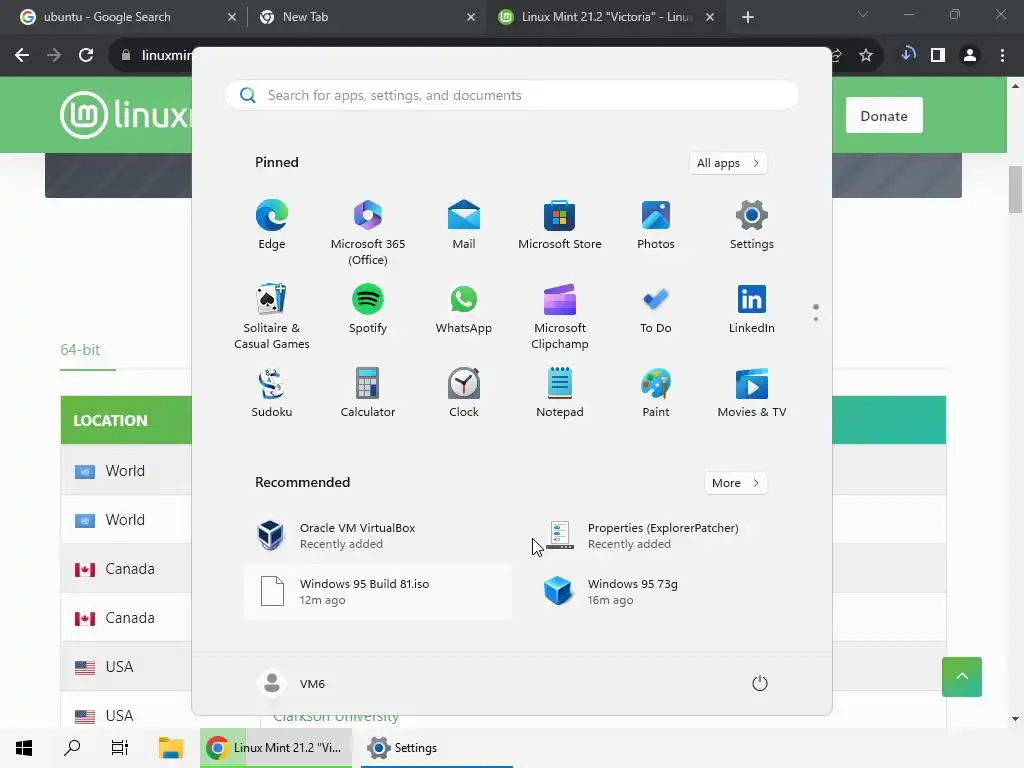The image size is (1024, 768).
Task: Open Windows 95 Build 81.iso file
Action: (379, 592)
